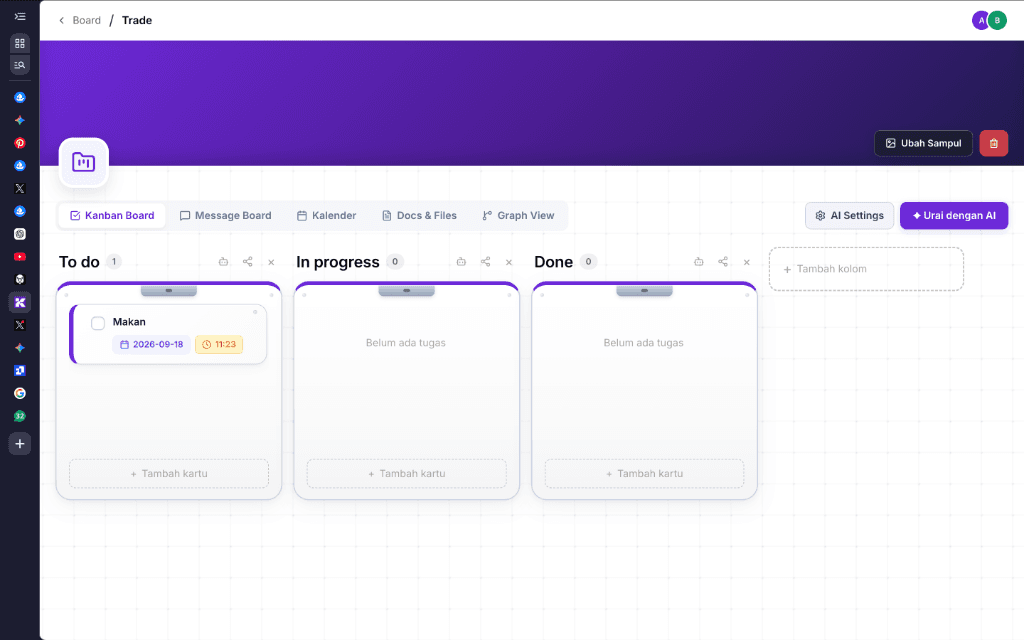Click the Board breadcrumb link
1024x640 pixels.
86,20
